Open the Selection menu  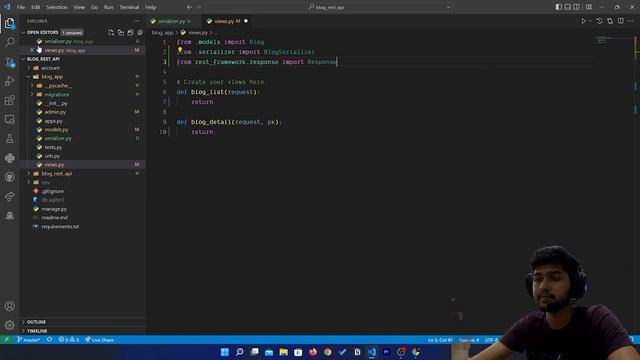tap(57, 7)
